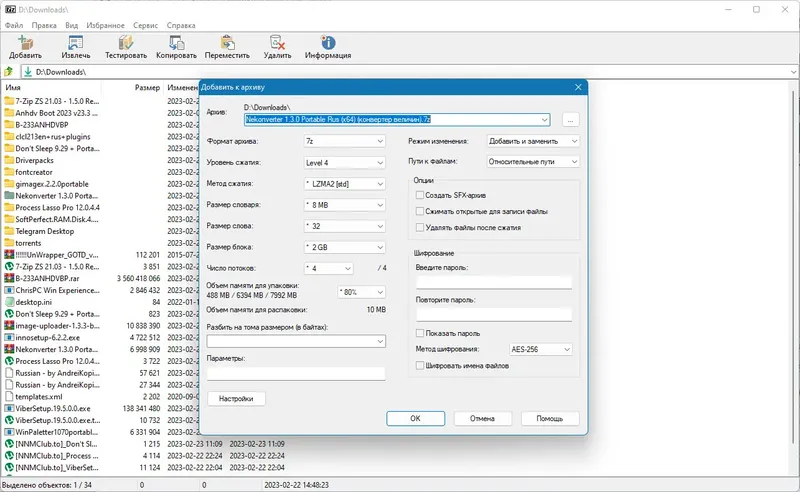Click the Переместить toolbar icon

pos(227,42)
